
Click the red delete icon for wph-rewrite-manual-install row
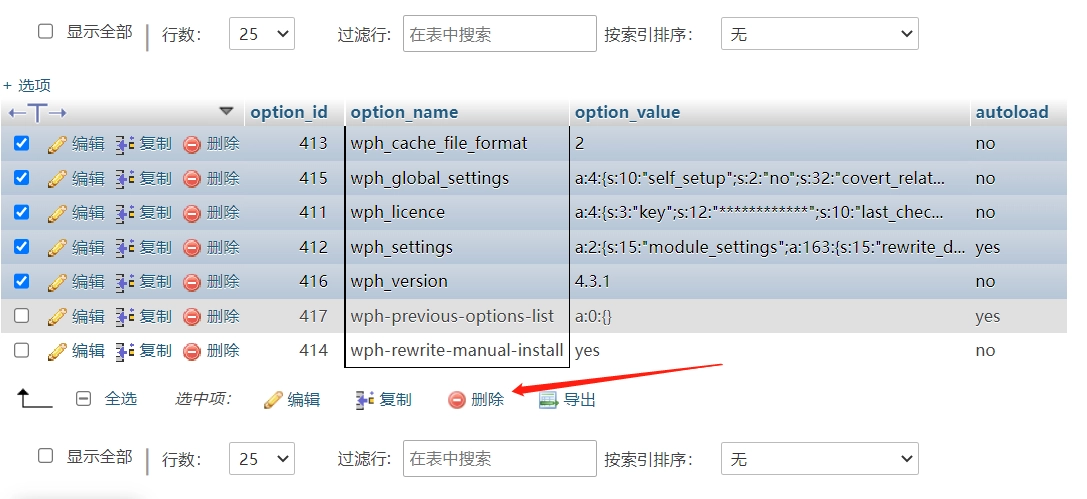click(192, 351)
